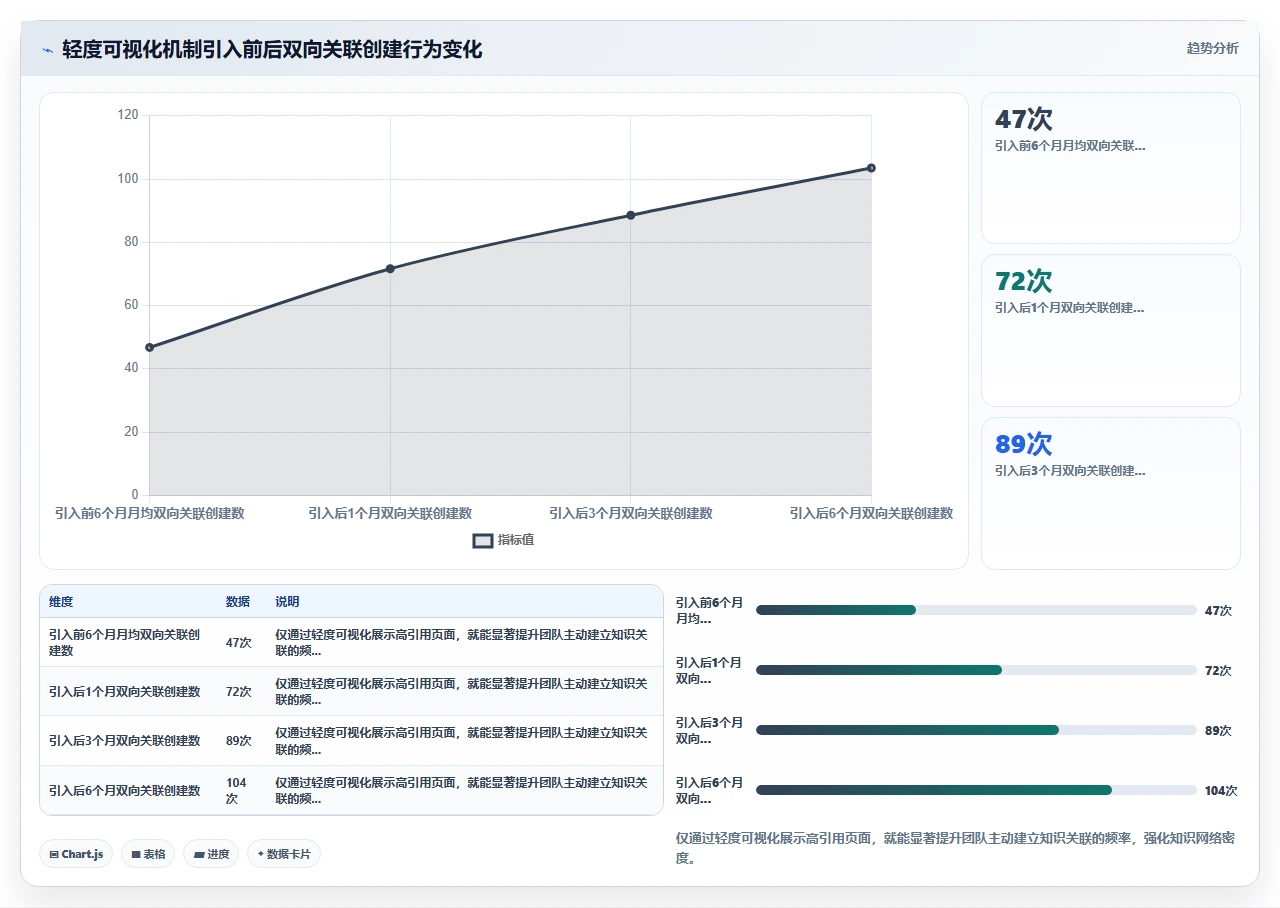Click the 72次 value in the table
The width and height of the screenshot is (1280, 908).
point(239,691)
